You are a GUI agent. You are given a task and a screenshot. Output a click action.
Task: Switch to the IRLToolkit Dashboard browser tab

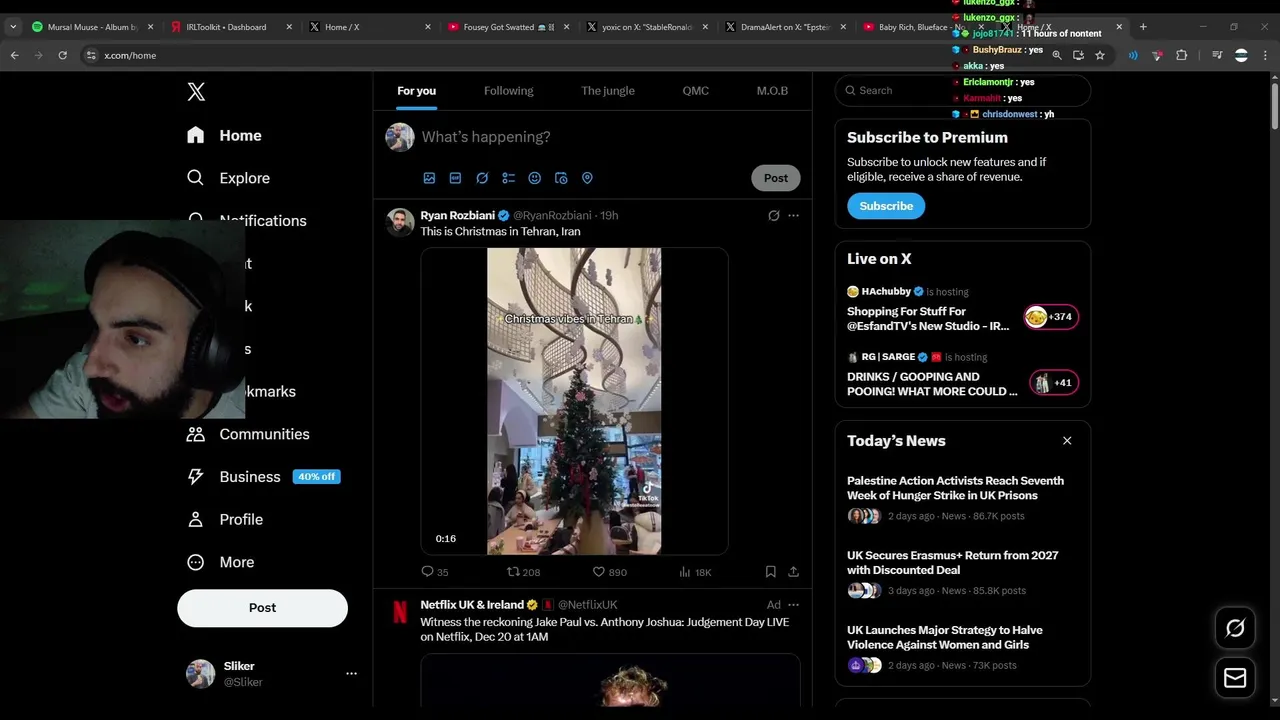tap(231, 27)
